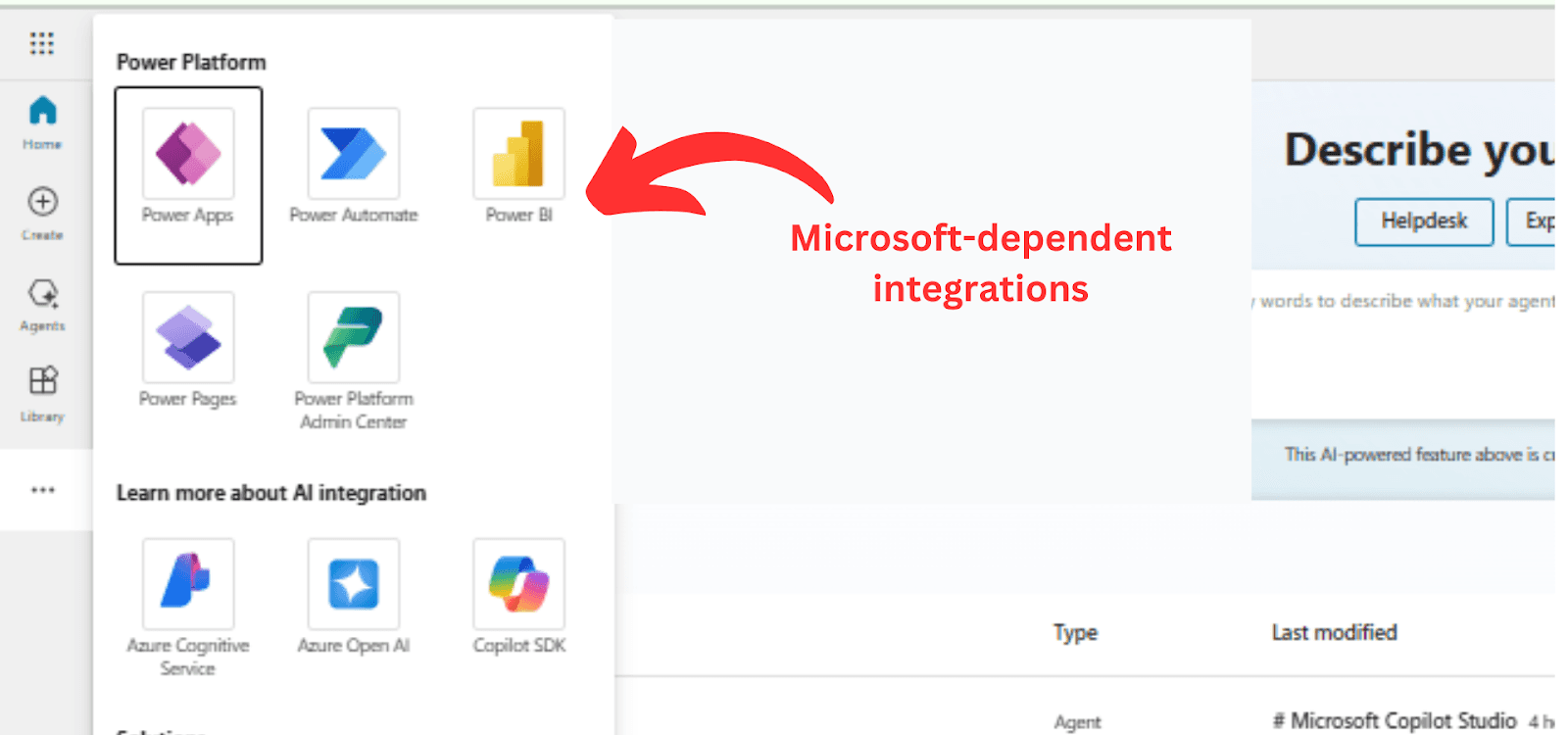1568x735 pixels.
Task: Sort by the Last modified column header
Action: pos(1334,633)
